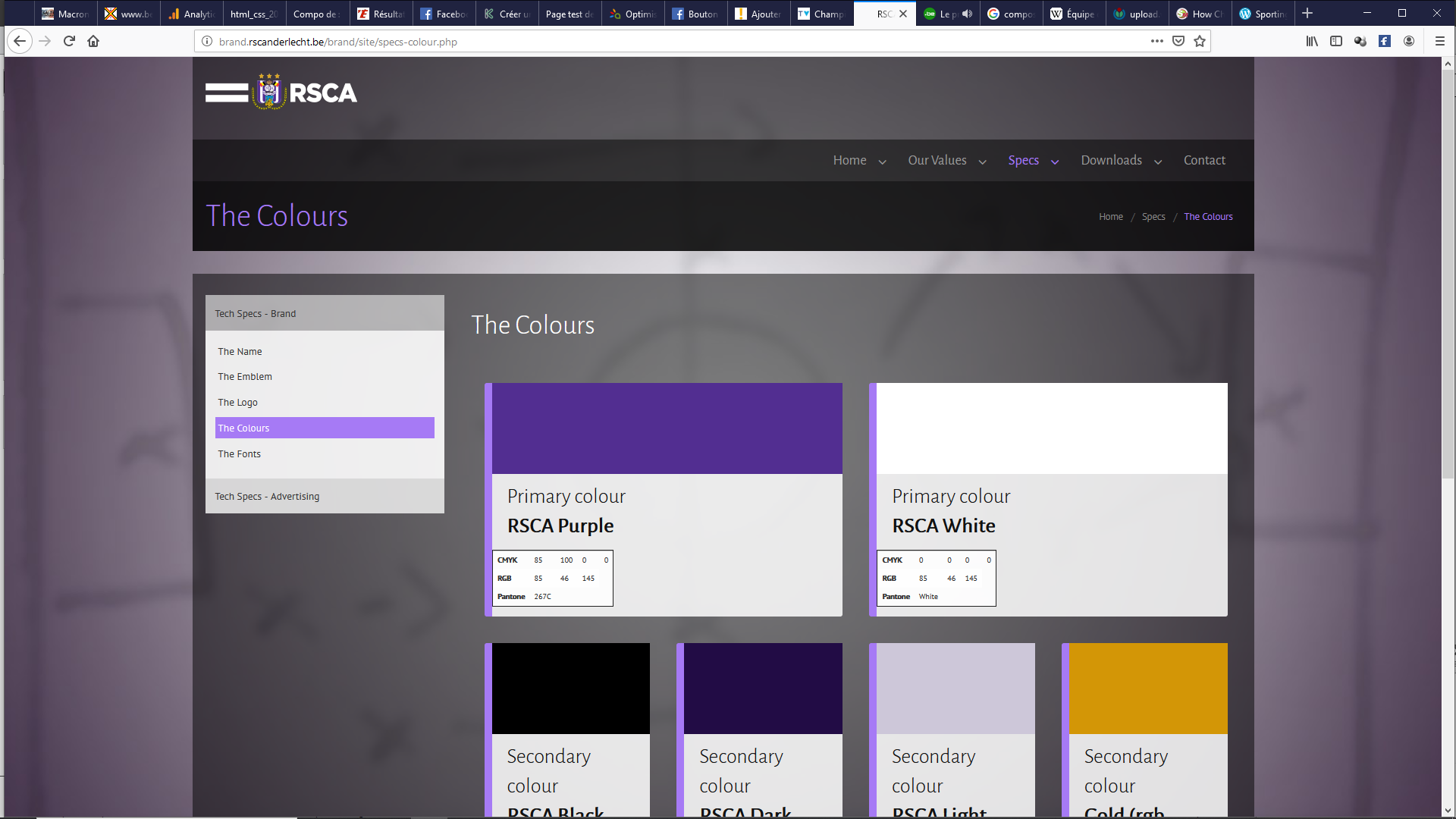Reload the current page
Viewport: 1456px width, 819px height.
coord(69,41)
